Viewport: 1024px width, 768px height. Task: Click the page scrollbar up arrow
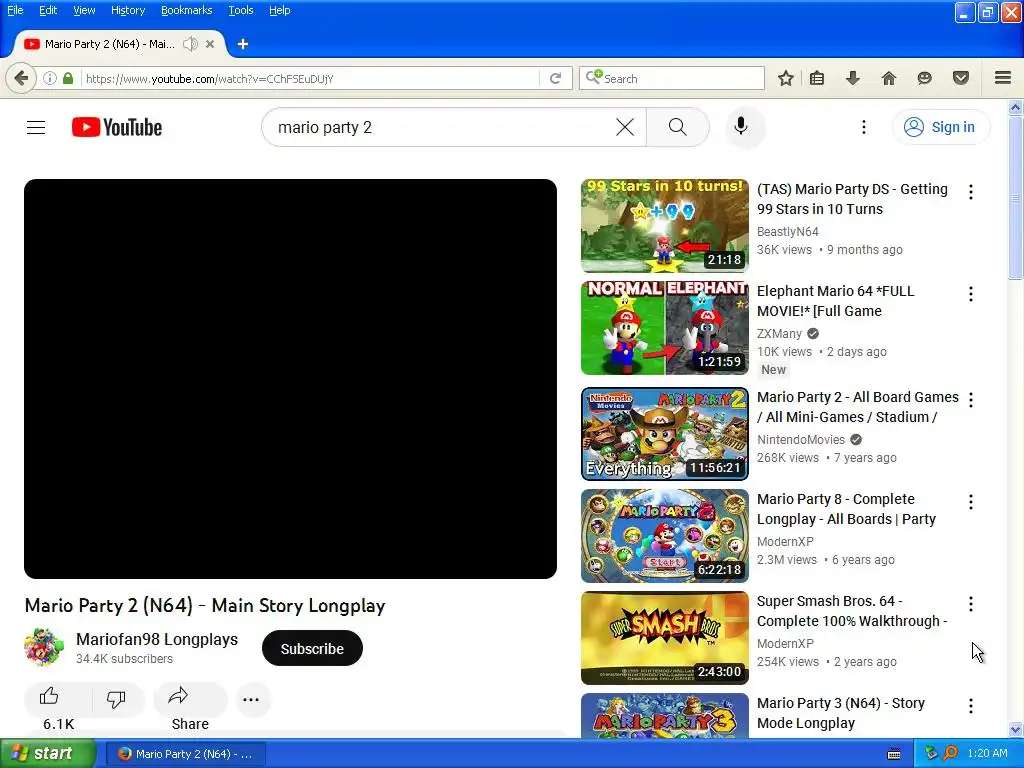[1016, 107]
